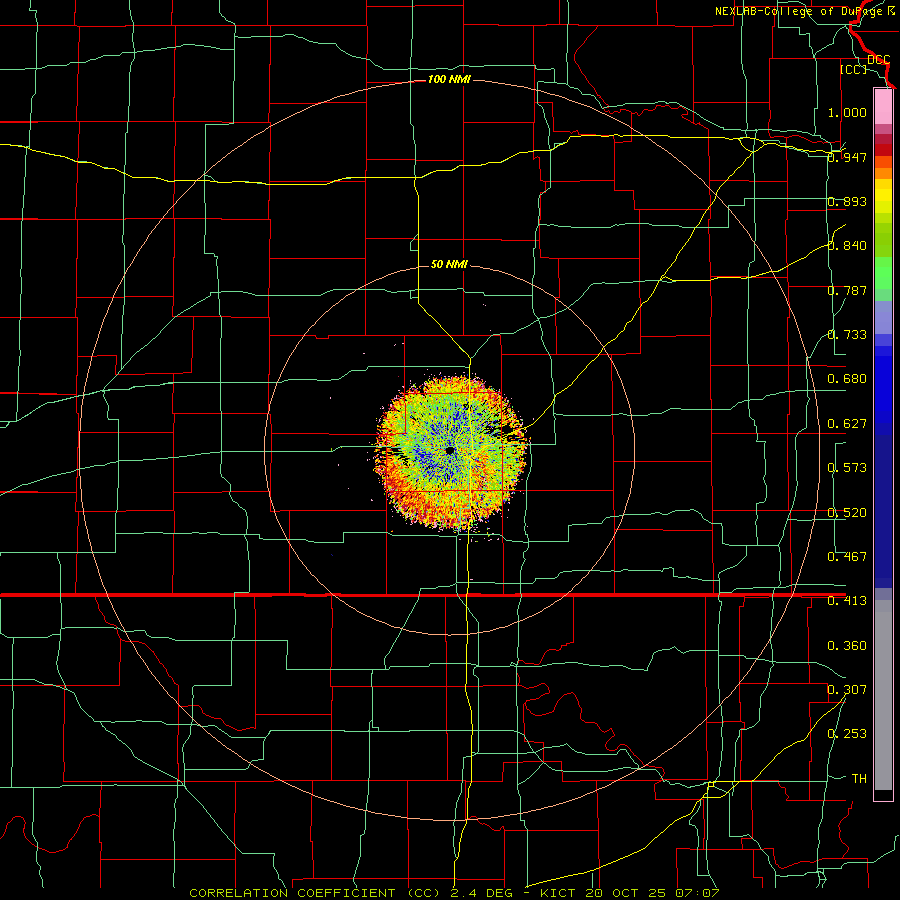This screenshot has width=900, height=900.
Task: Click the 0.733 scale label
Action: tap(847, 334)
